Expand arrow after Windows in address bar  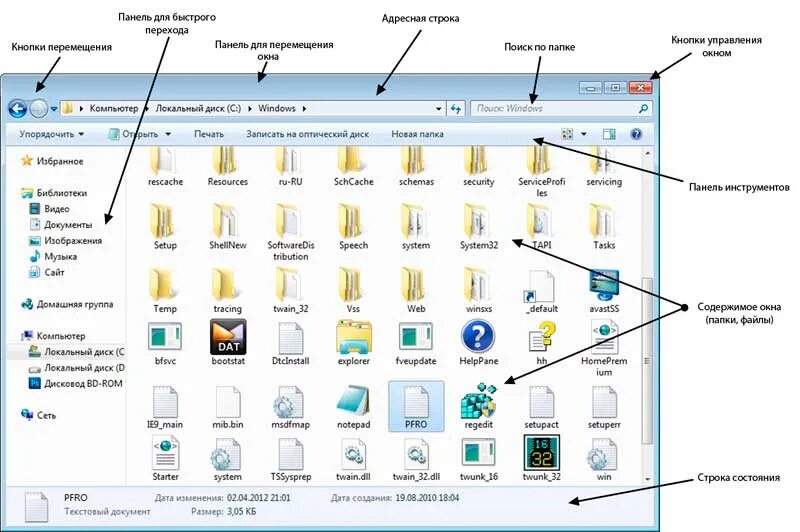click(305, 109)
